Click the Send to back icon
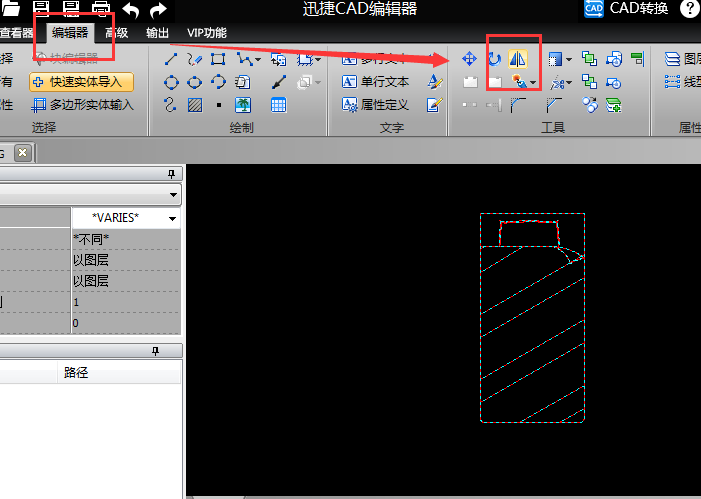 tap(590, 82)
